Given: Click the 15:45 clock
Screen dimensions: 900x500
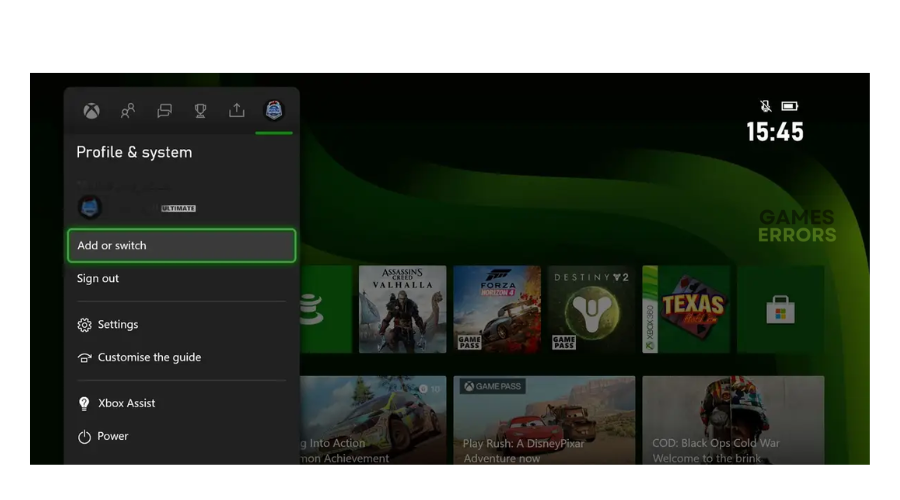Looking at the screenshot, I should coord(775,131).
